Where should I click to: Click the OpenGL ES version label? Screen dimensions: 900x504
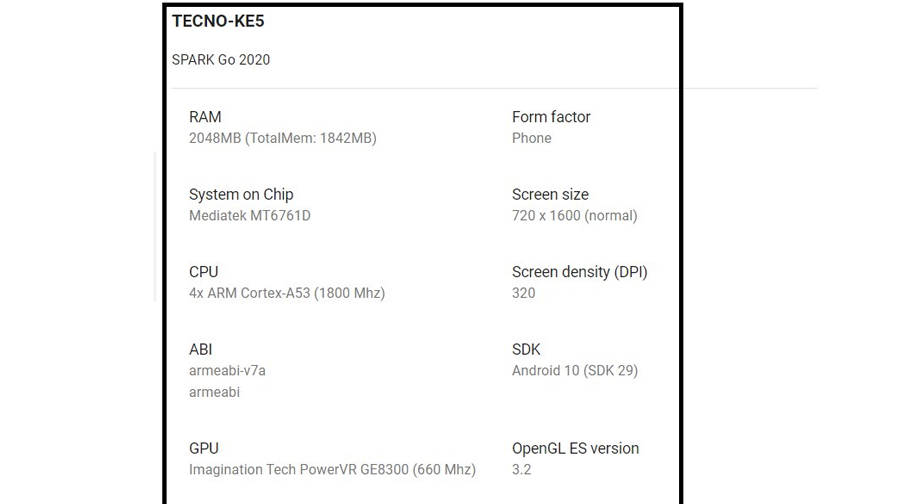pos(575,448)
